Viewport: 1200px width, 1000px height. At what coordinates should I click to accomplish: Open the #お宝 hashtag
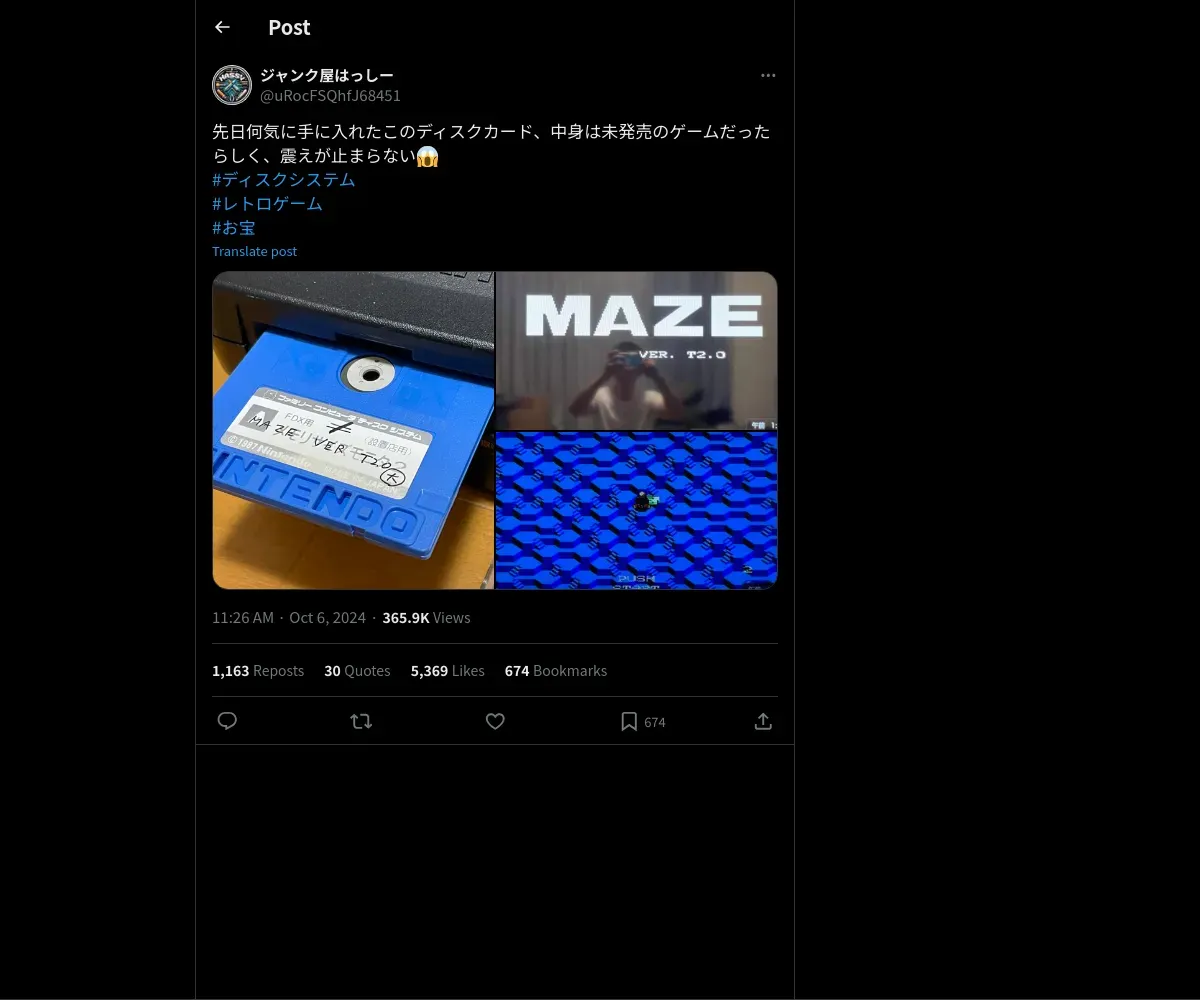pyautogui.click(x=234, y=228)
